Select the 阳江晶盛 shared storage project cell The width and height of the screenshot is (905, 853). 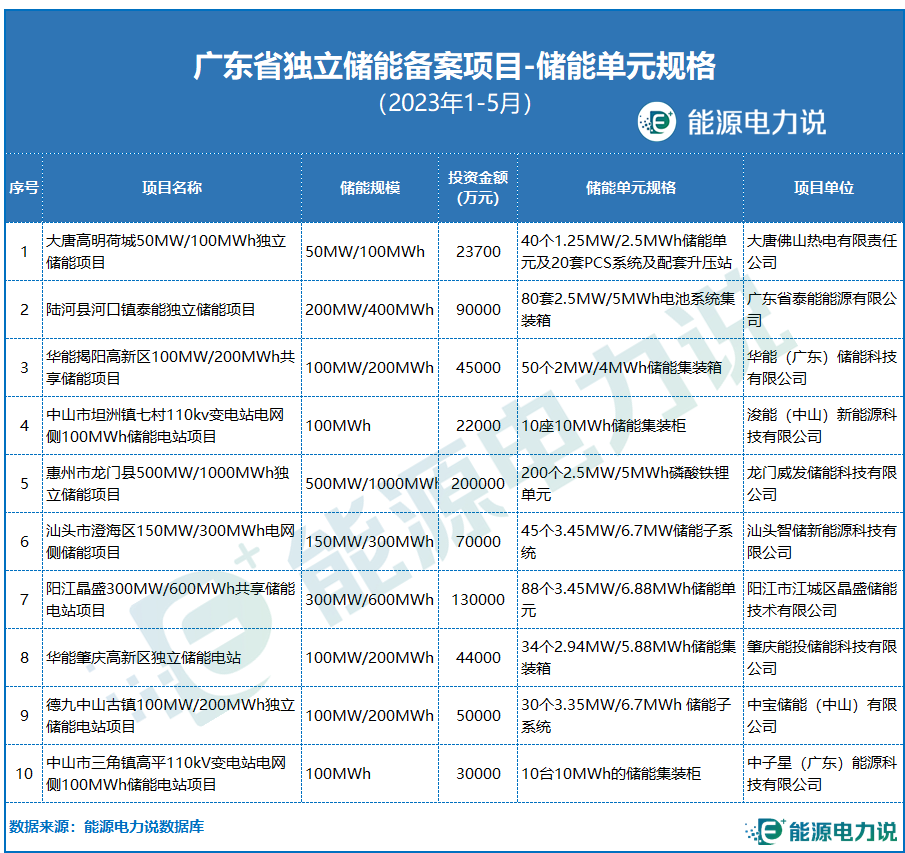point(171,600)
